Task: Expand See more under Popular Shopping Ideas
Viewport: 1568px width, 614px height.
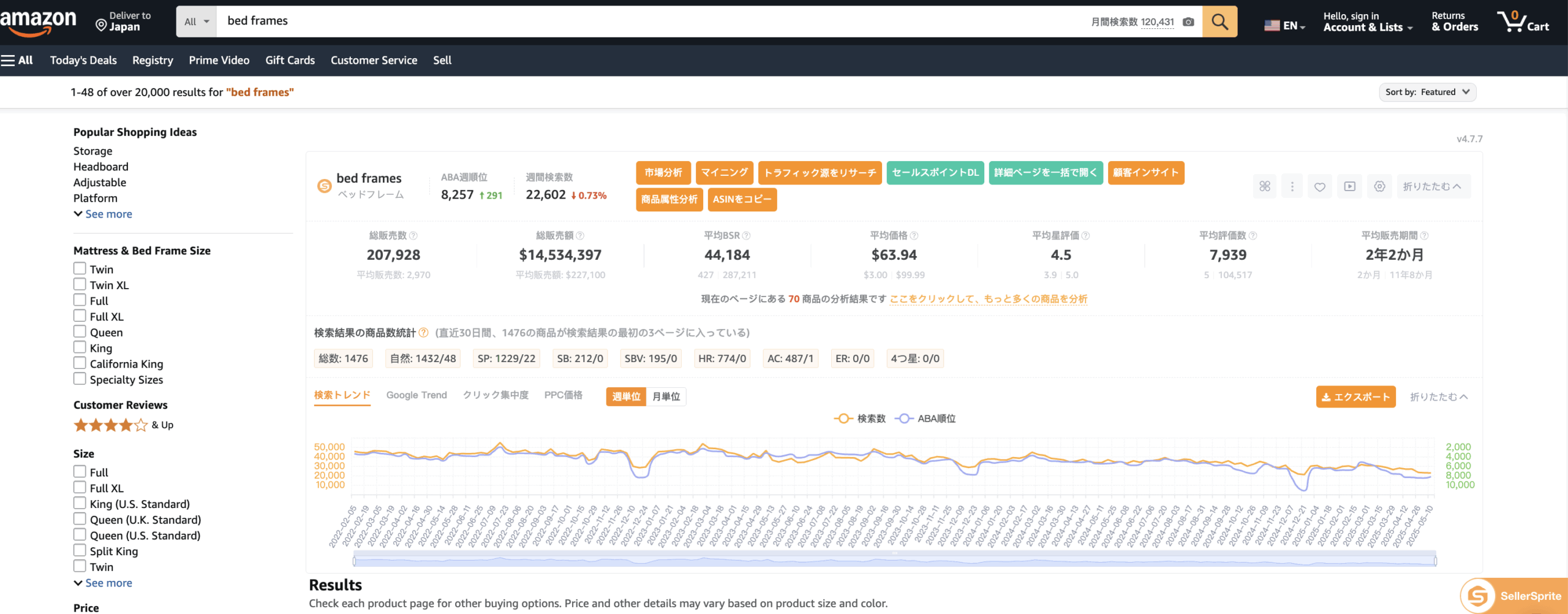Action: 103,214
